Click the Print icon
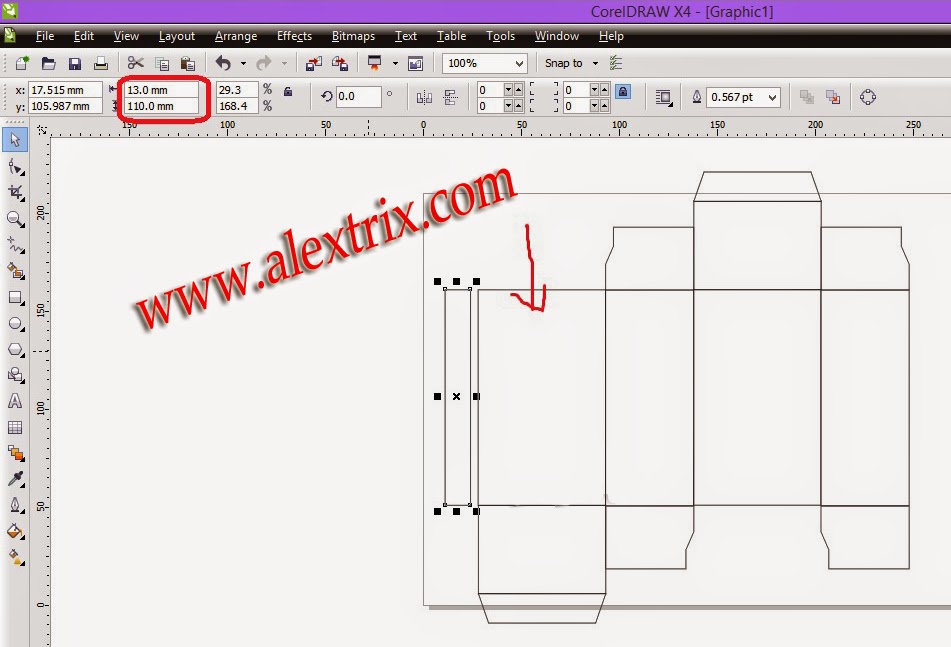The width and height of the screenshot is (951, 647). point(101,63)
